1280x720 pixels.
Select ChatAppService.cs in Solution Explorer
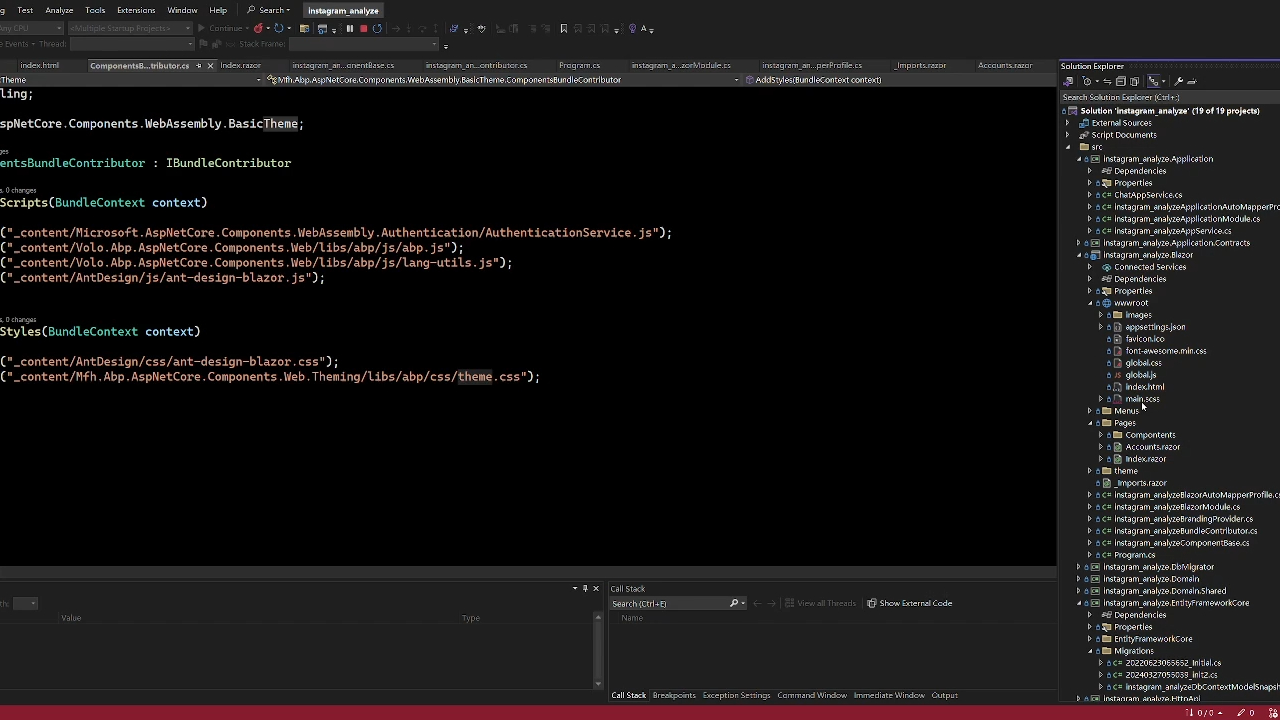click(x=1148, y=195)
